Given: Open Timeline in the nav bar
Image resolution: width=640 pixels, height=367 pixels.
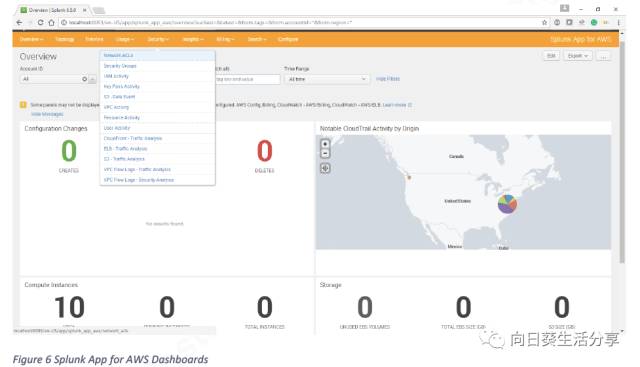Looking at the screenshot, I should click(94, 39).
